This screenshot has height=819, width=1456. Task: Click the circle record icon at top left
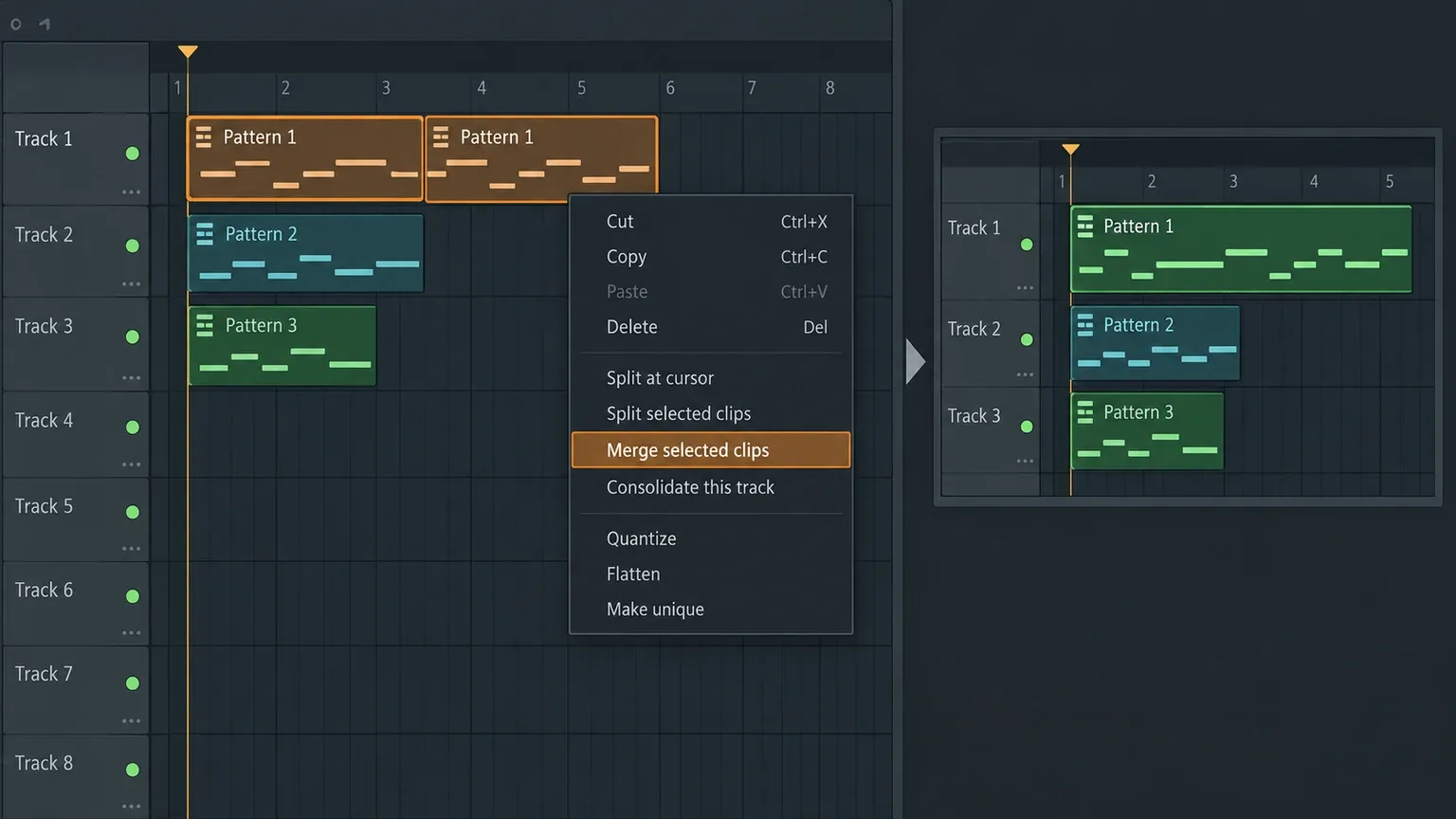(16, 24)
